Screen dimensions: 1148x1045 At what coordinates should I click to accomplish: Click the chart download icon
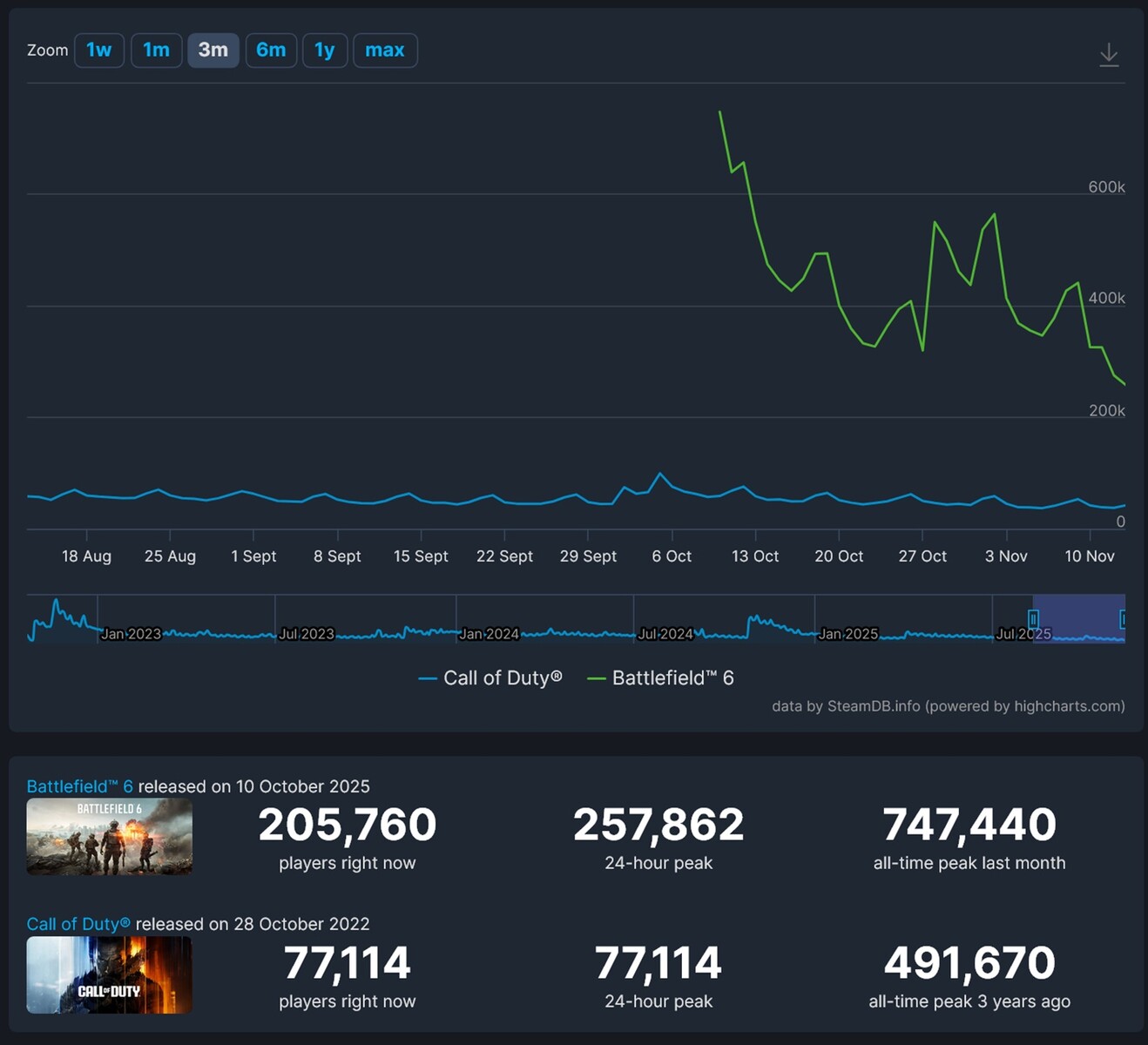(1108, 55)
